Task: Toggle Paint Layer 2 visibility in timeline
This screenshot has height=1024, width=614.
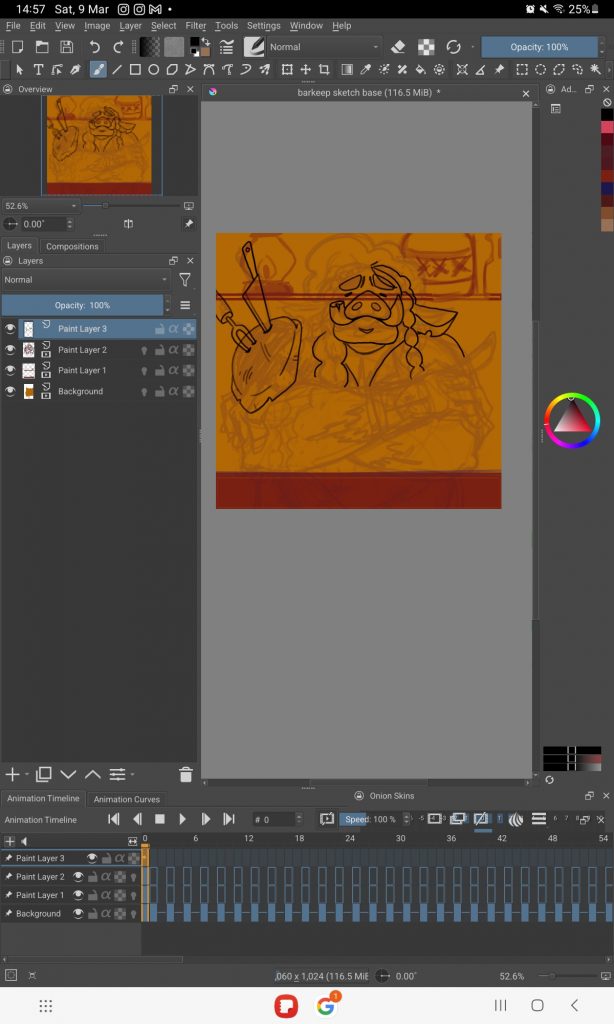Action: click(x=78, y=876)
